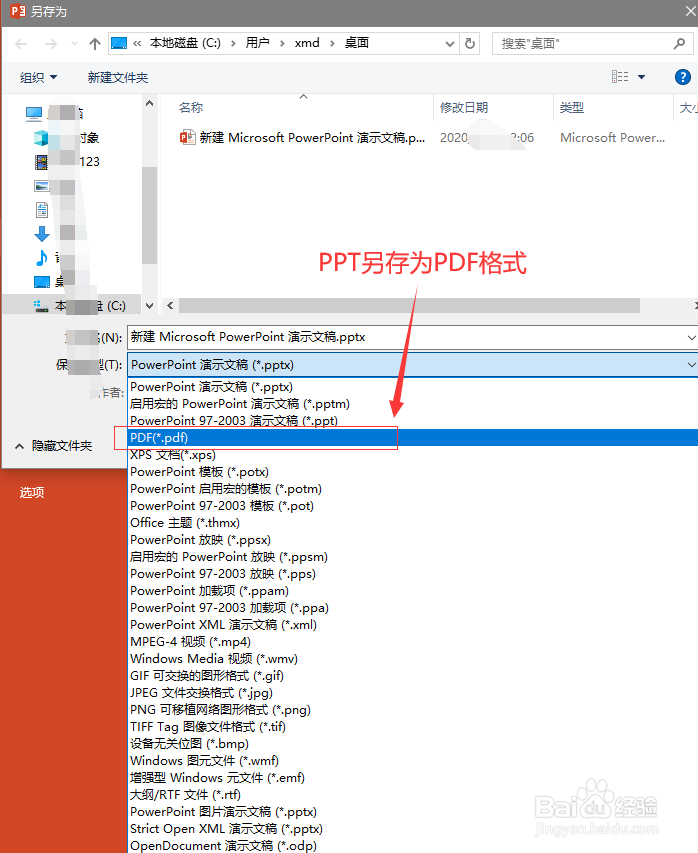Select the documents folder icon
Viewport: 698px width, 853px height.
(x=42, y=209)
